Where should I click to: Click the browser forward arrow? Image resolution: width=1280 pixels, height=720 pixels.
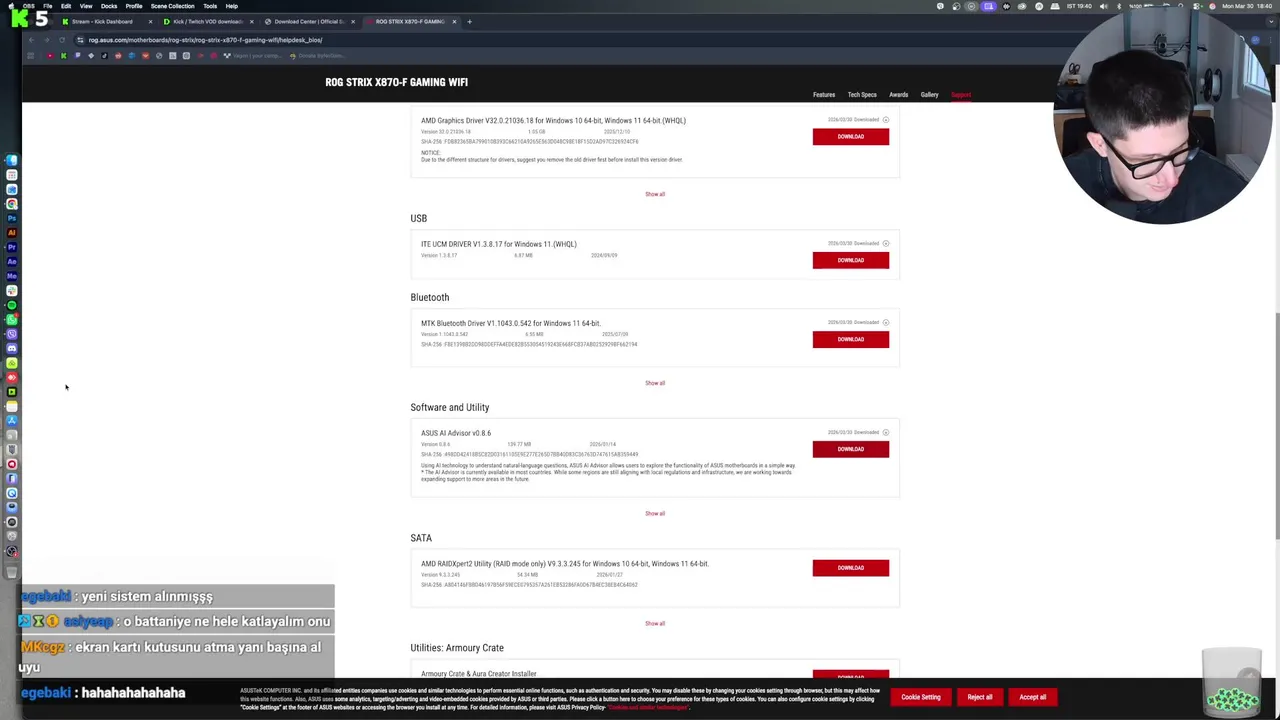47,40
